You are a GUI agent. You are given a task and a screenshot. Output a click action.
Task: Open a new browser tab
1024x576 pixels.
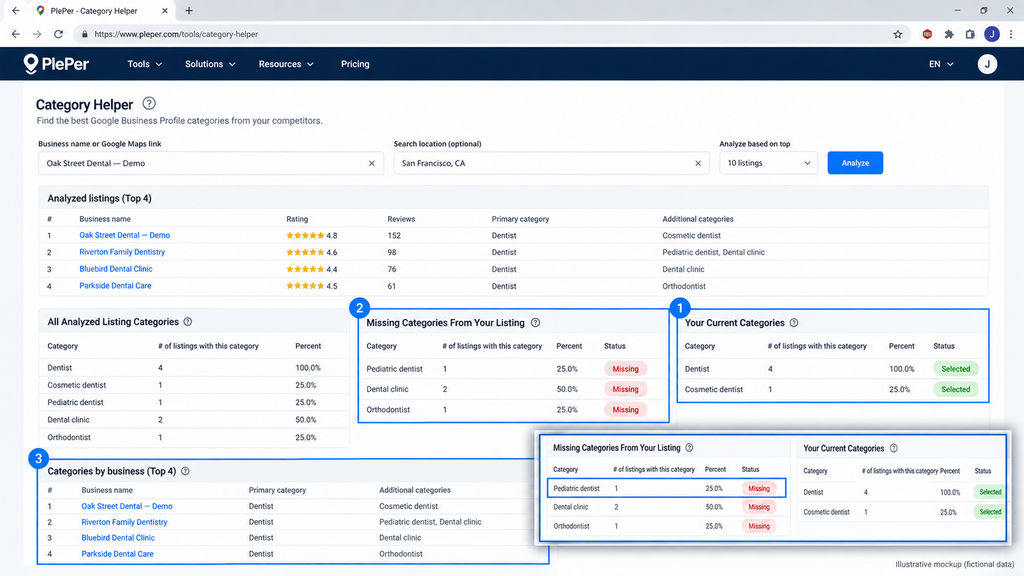189,10
